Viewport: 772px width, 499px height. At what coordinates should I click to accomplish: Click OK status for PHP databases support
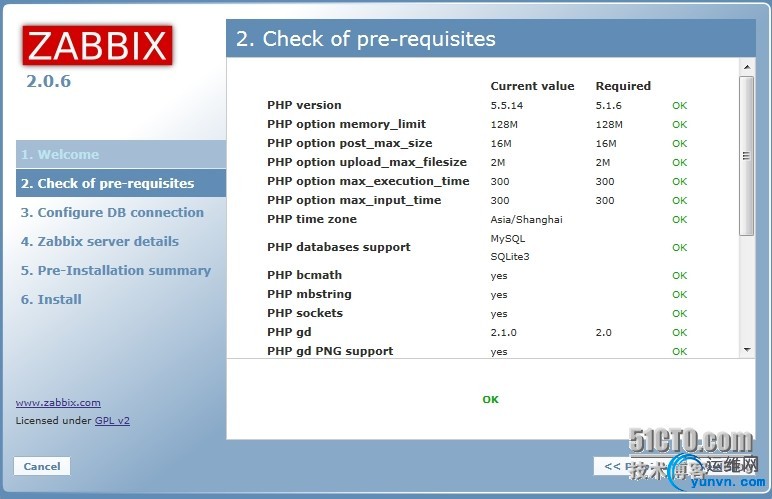coord(679,248)
